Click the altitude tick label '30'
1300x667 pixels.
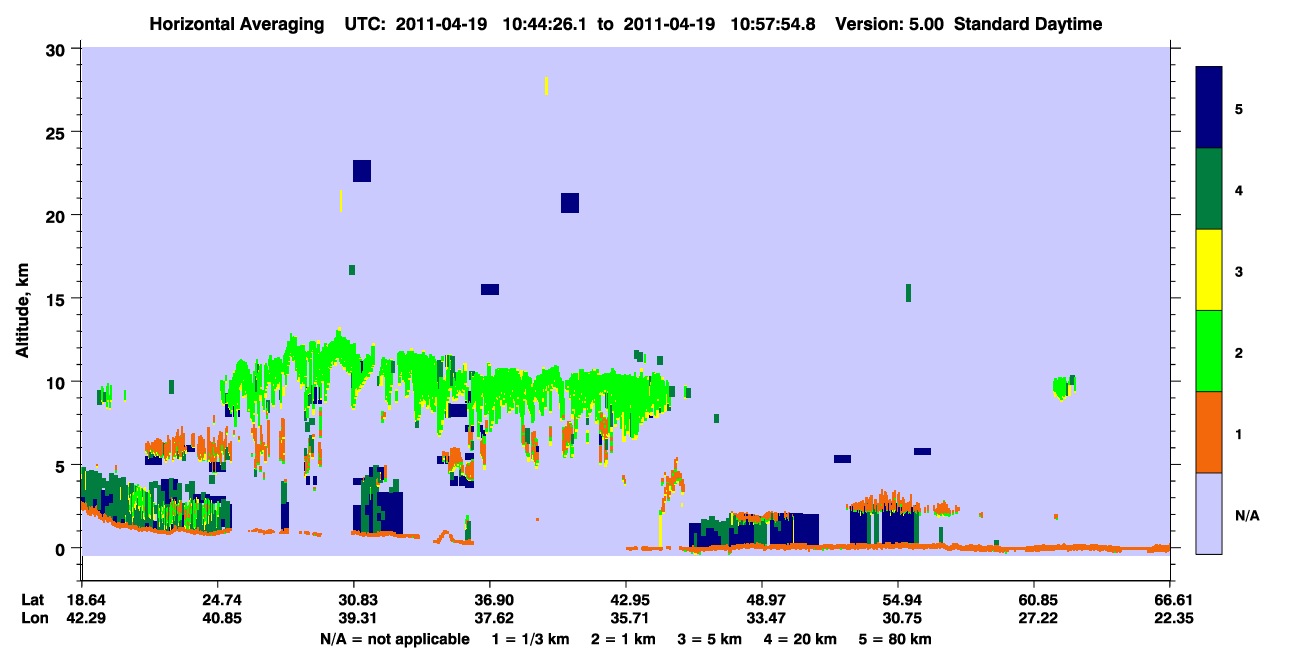coord(58,50)
